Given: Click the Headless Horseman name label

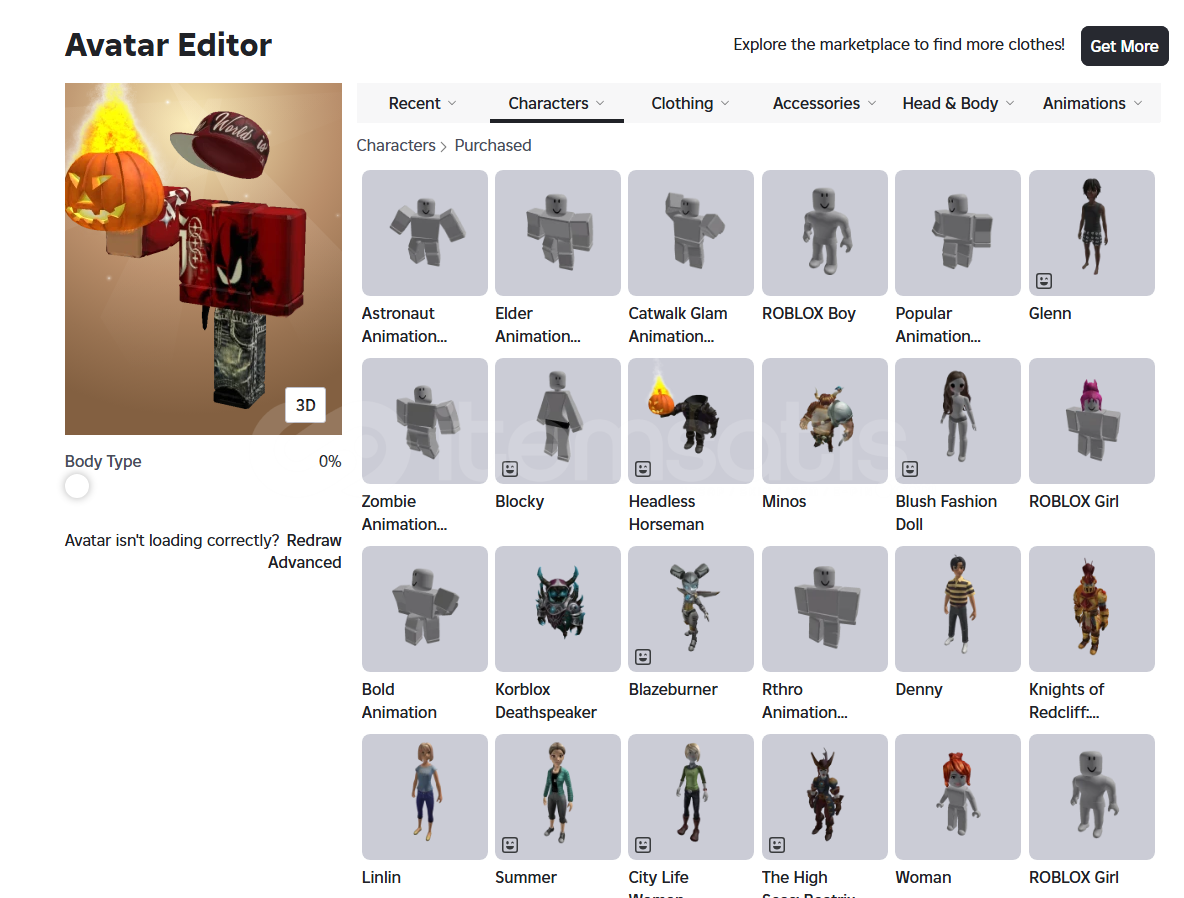Looking at the screenshot, I should pos(666,513).
